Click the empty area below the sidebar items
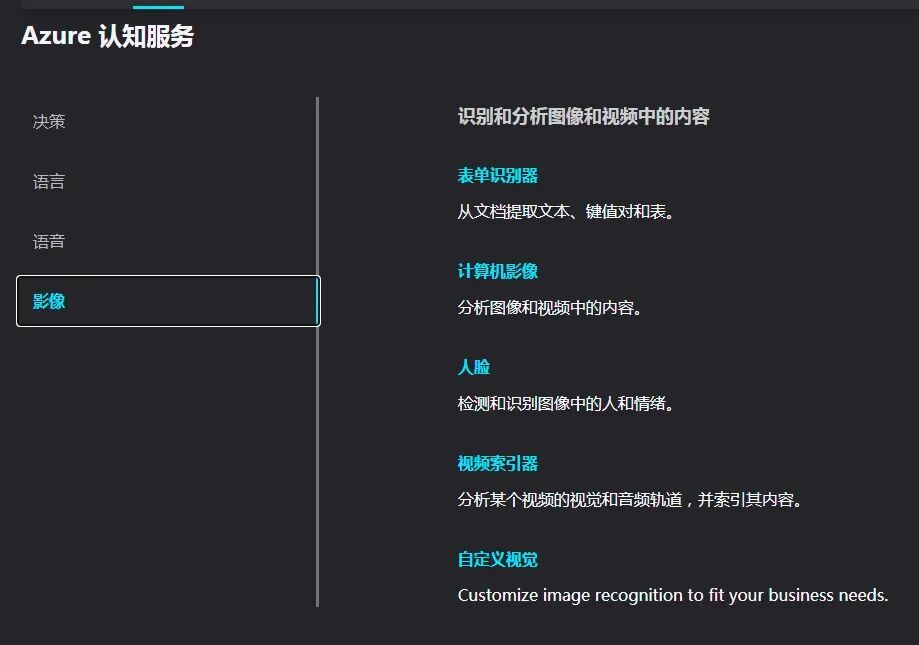Screen dimensions: 919x645 click(x=150, y=450)
